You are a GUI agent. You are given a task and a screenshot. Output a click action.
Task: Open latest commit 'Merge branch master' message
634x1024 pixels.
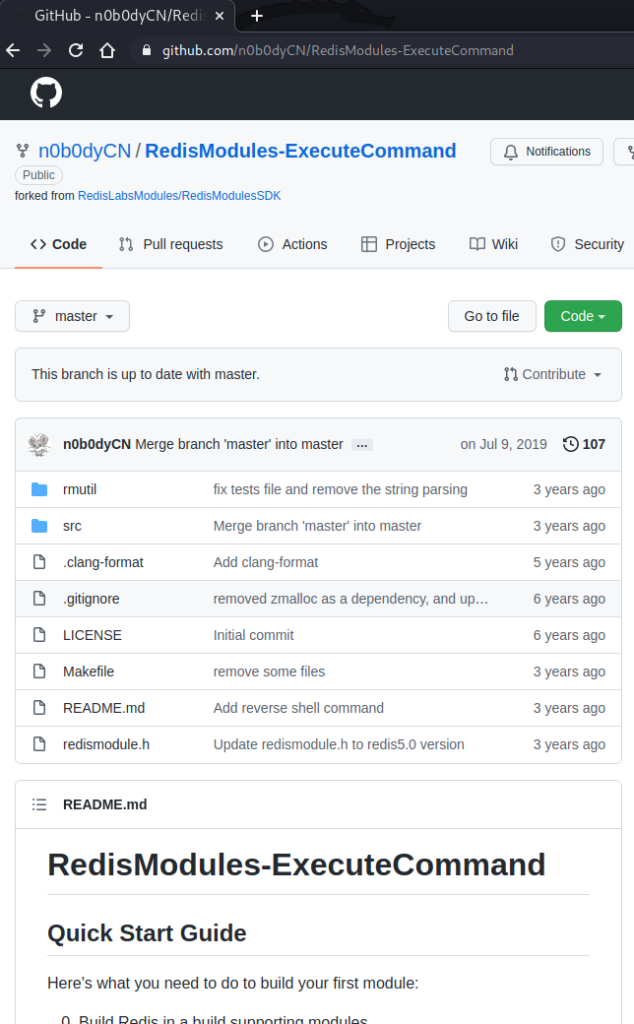coord(239,445)
